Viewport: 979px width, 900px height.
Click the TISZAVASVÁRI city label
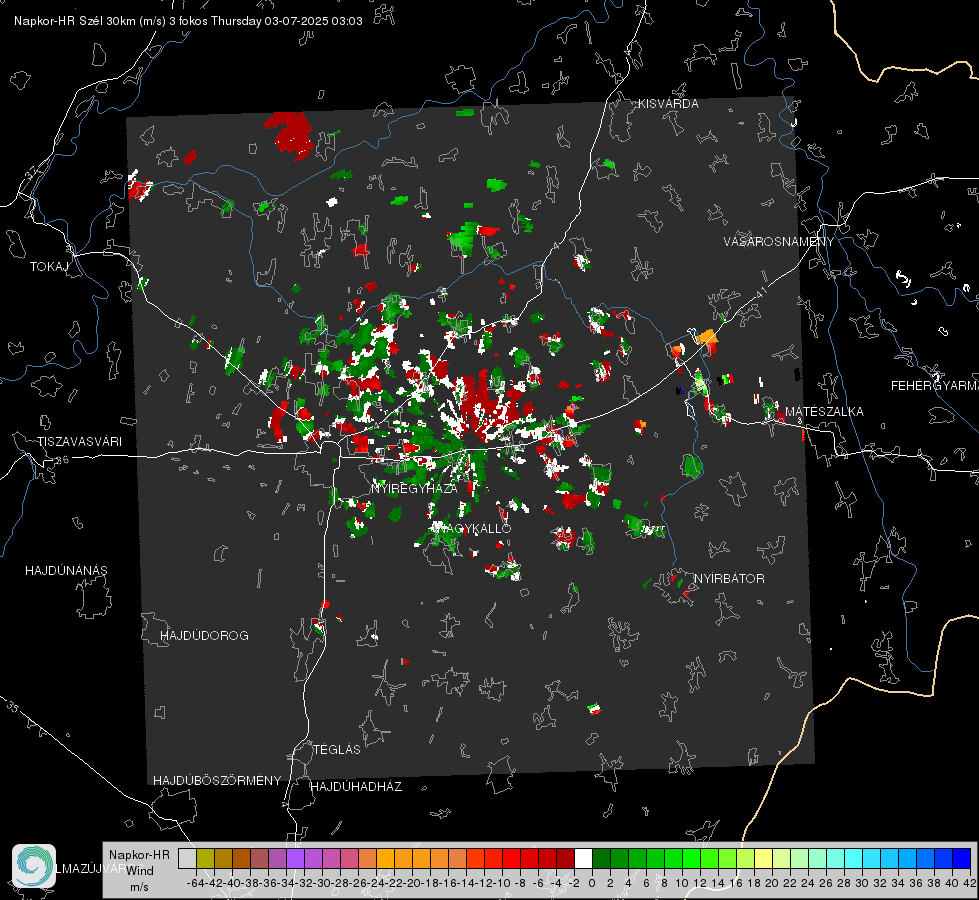pos(79,442)
